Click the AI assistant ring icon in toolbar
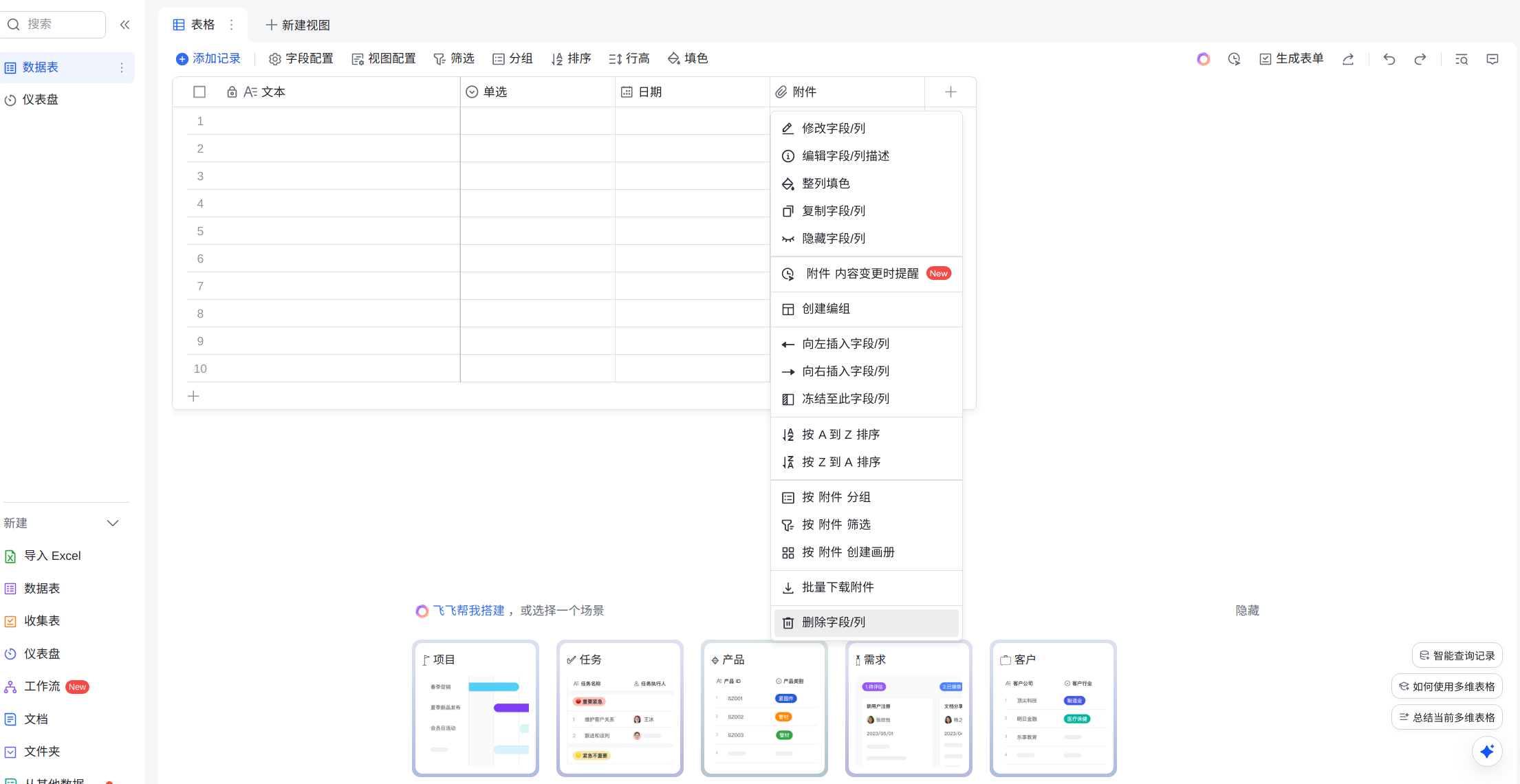The height and width of the screenshot is (784, 1520). tap(1203, 59)
